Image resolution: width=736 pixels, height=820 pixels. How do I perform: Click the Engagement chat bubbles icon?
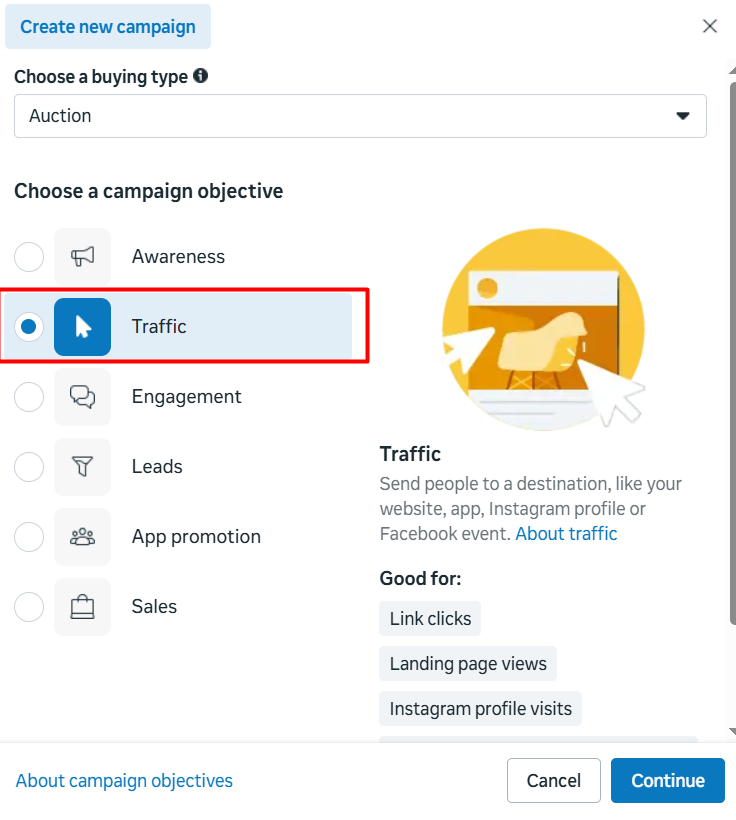(x=83, y=397)
